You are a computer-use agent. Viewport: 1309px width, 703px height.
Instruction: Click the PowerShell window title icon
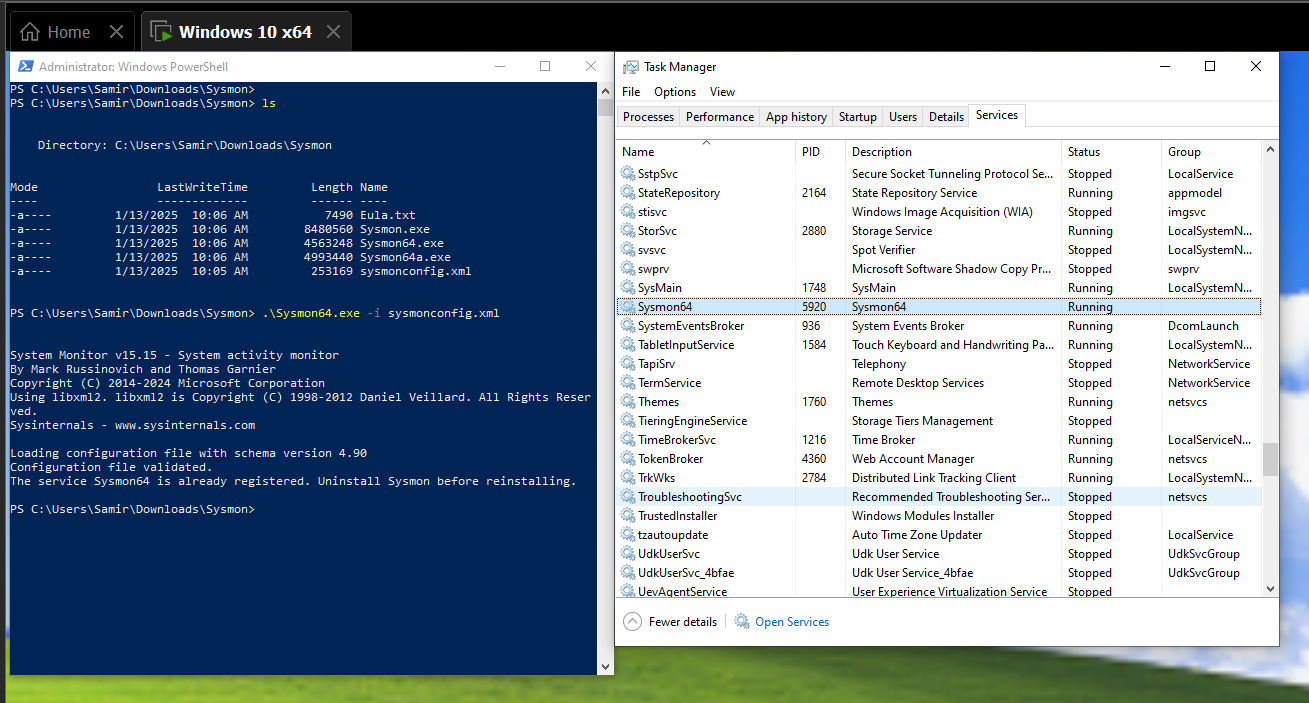[x=24, y=67]
